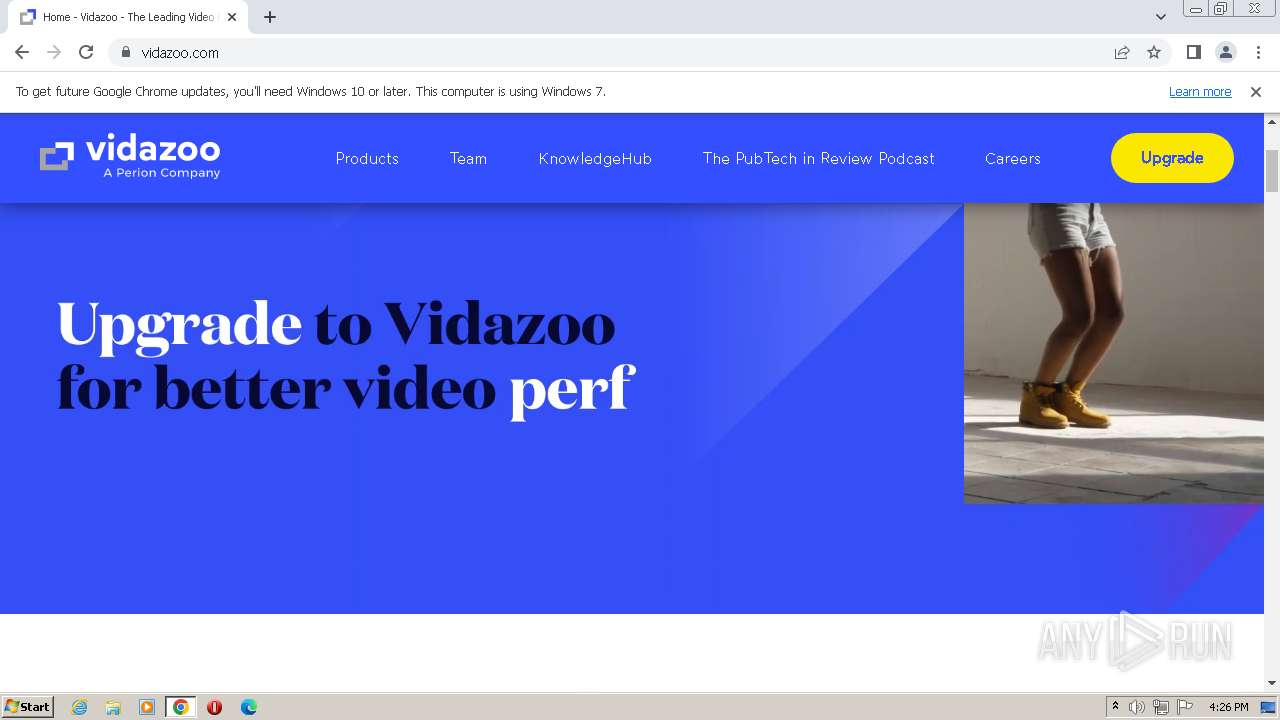This screenshot has width=1280, height=720.
Task: Expand the tab search chevron
Action: pyautogui.click(x=1160, y=17)
